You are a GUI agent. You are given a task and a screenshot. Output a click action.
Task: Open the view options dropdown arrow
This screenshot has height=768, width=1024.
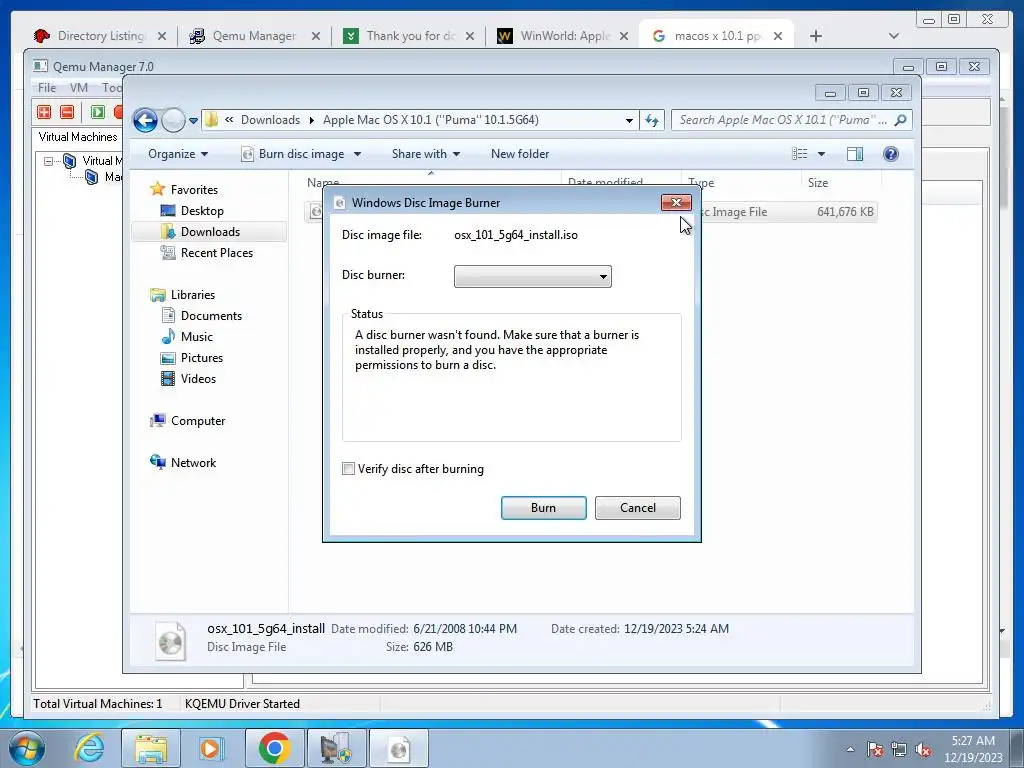pyautogui.click(x=822, y=155)
